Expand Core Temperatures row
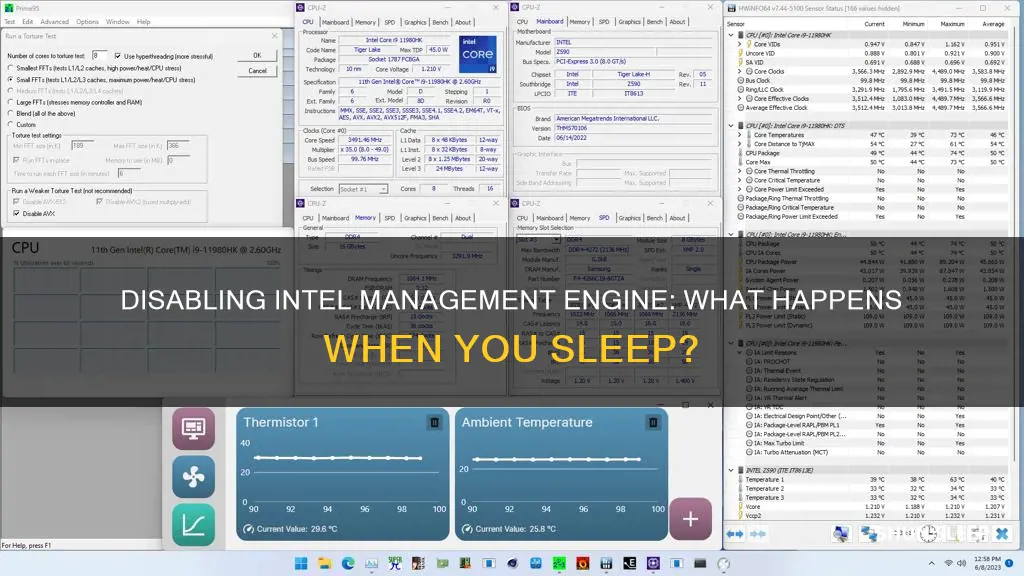The height and width of the screenshot is (576, 1024). point(740,135)
